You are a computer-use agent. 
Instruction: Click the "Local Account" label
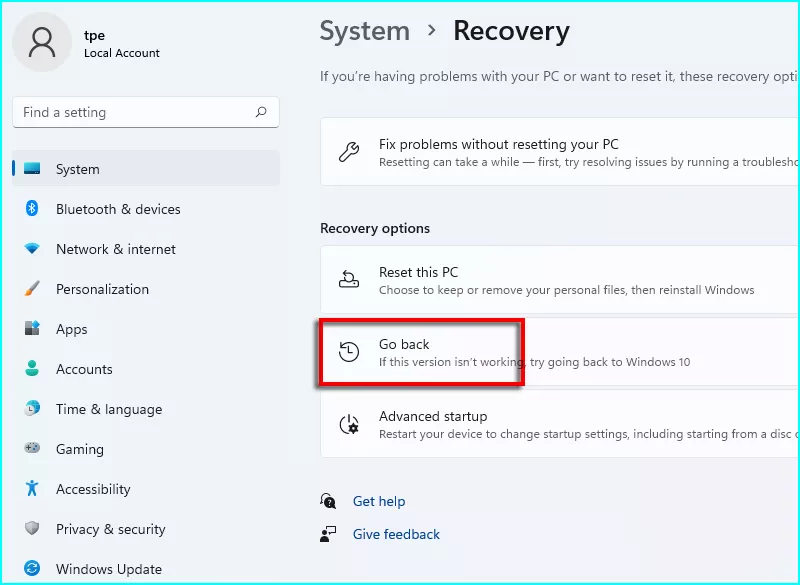122,53
